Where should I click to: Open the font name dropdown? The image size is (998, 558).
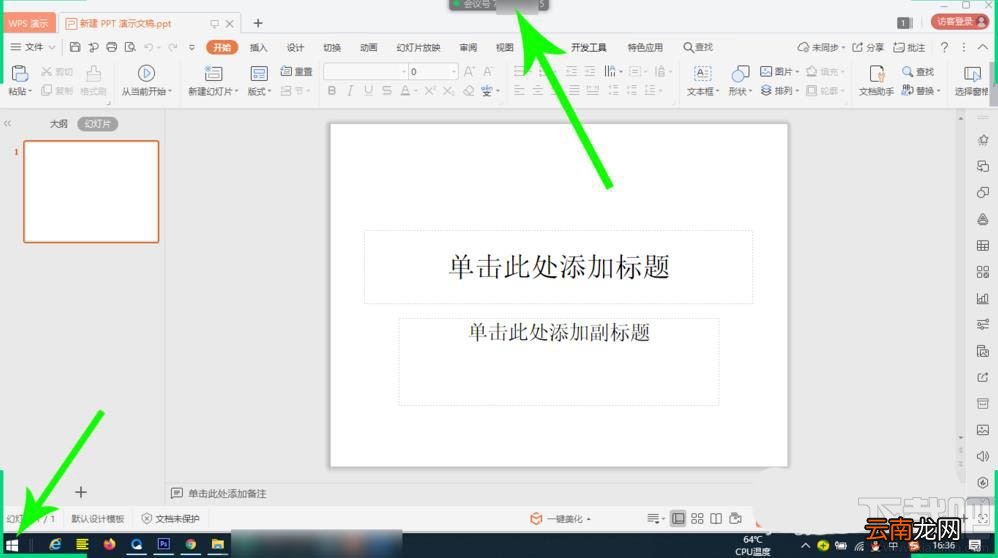[404, 71]
